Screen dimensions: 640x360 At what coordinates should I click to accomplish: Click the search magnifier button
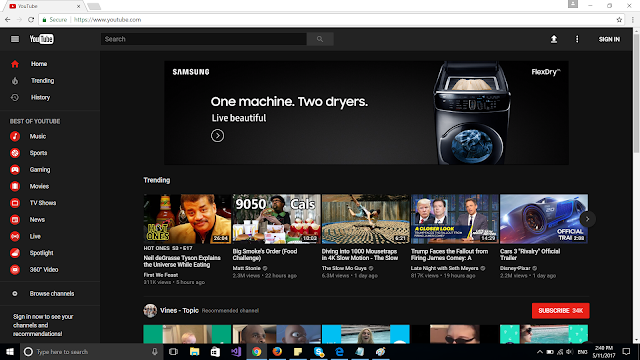pos(320,39)
